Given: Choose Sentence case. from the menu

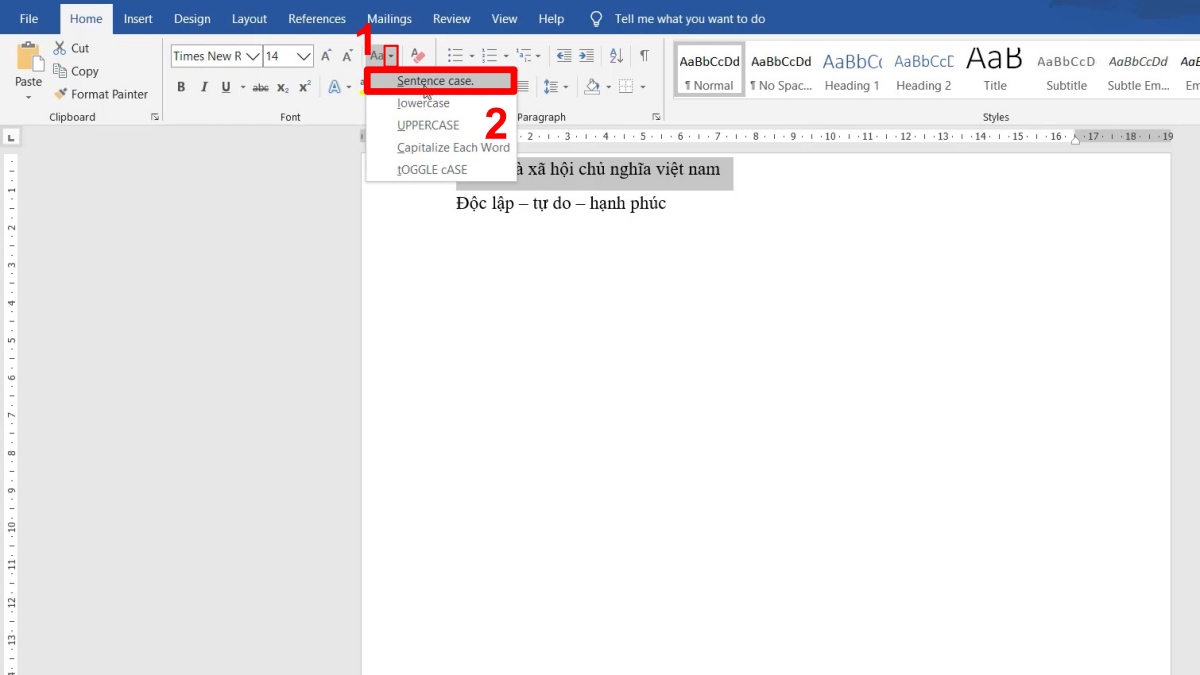Looking at the screenshot, I should pyautogui.click(x=441, y=81).
